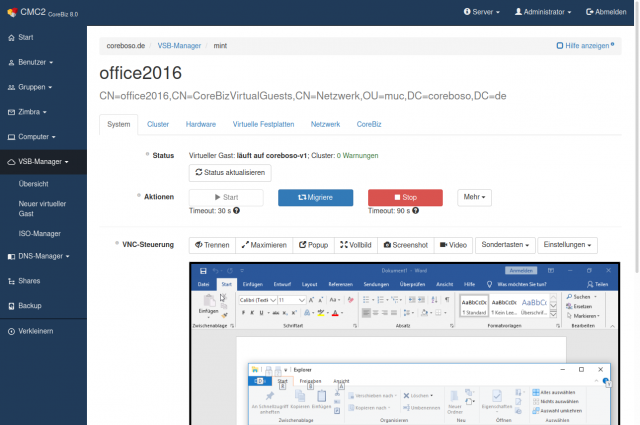Click Löschen delete icon in Explorer ribbon
This screenshot has height=425, width=640.
coord(406,396)
